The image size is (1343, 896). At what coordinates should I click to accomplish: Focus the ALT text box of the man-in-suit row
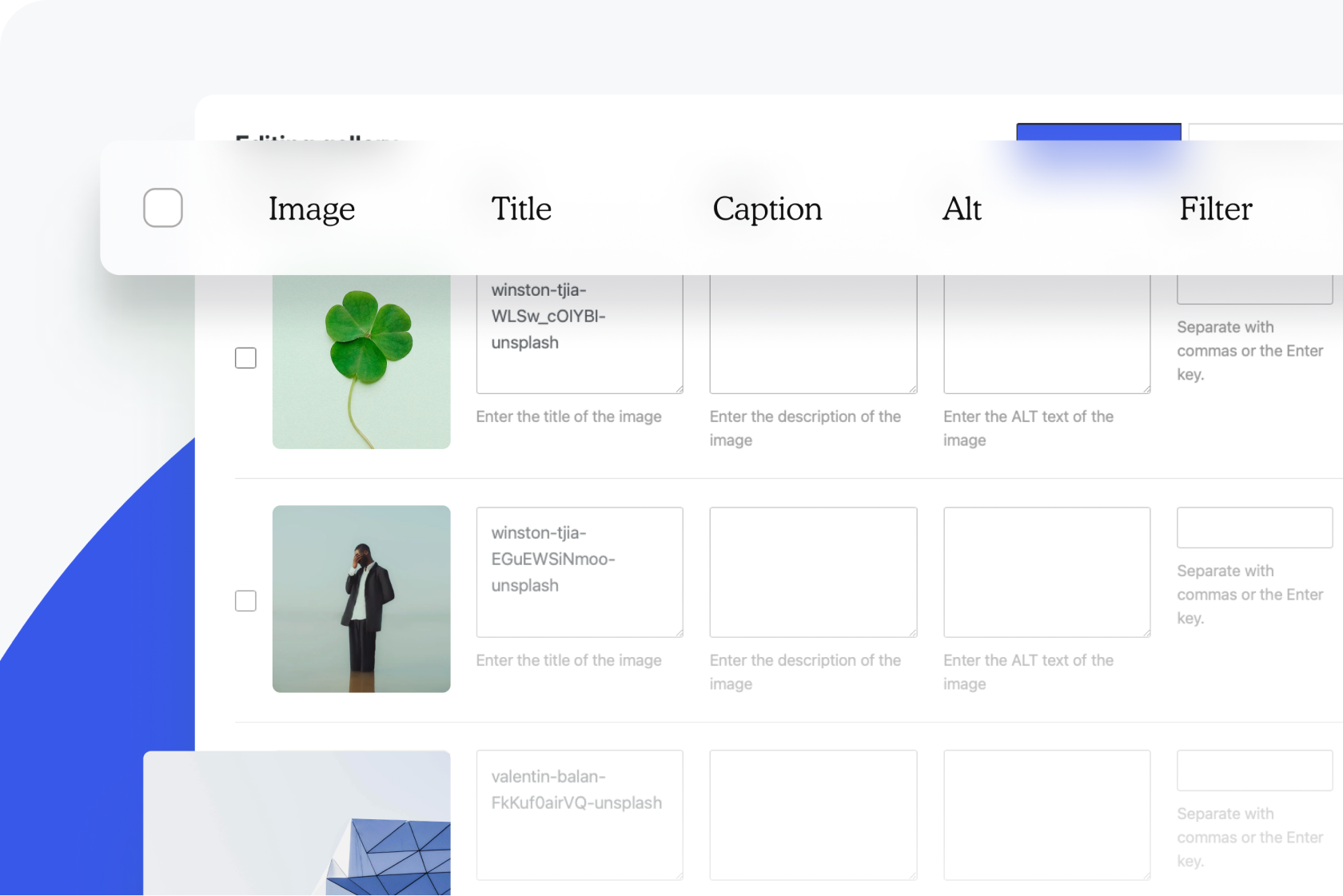[x=1046, y=572]
